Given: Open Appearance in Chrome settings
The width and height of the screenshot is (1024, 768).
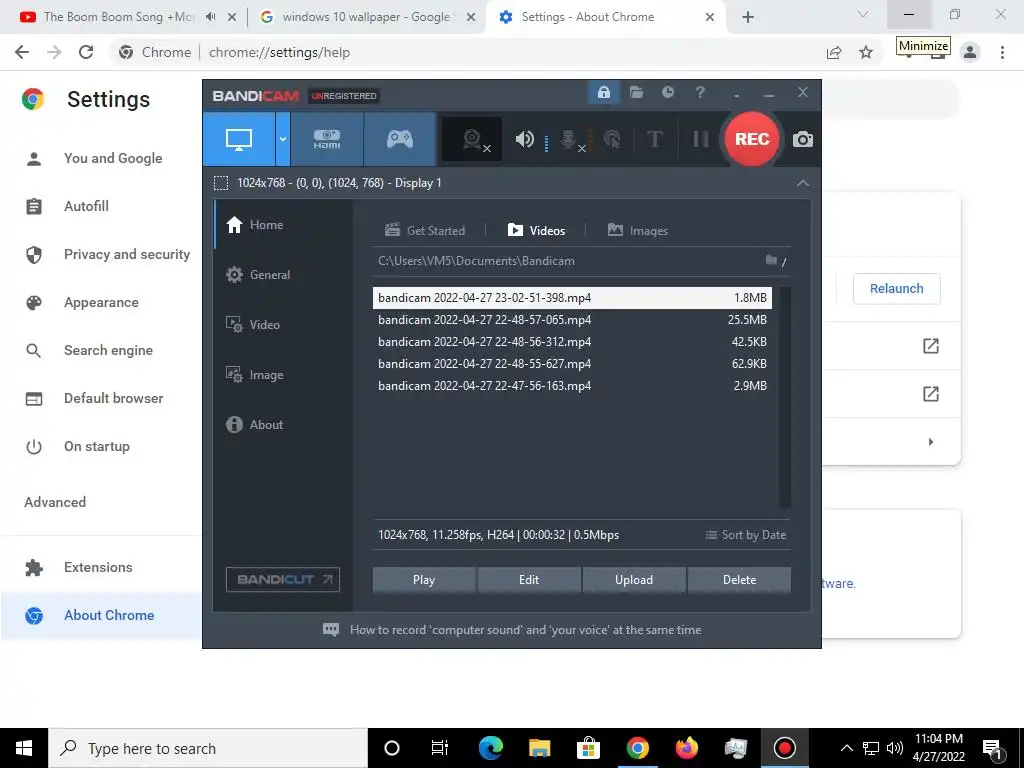Looking at the screenshot, I should 101,302.
